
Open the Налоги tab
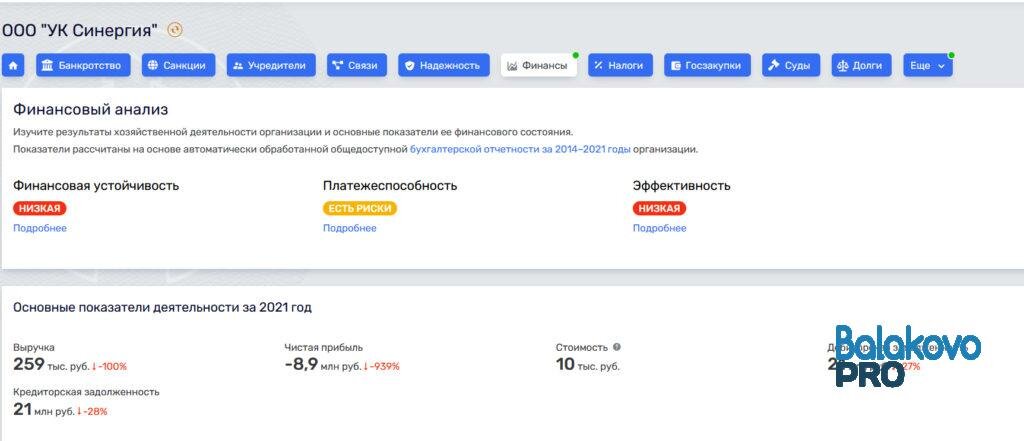pyautogui.click(x=620, y=65)
